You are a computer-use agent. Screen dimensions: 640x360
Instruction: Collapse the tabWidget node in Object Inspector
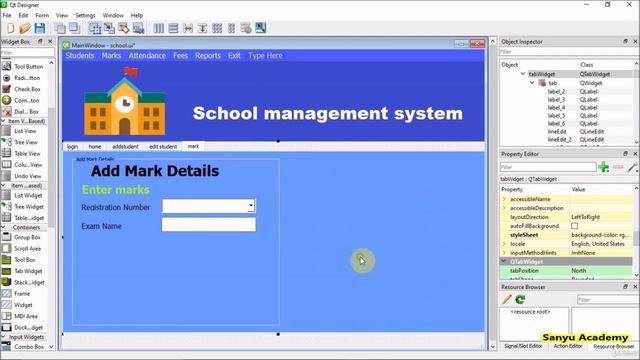(x=523, y=74)
